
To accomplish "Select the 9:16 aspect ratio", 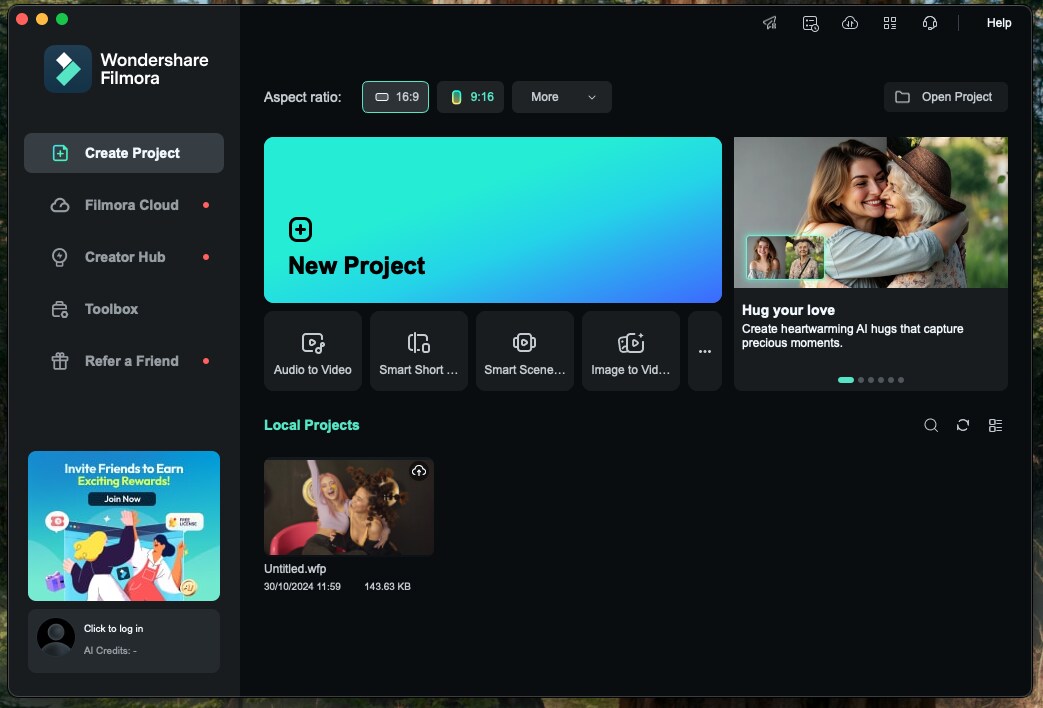I will coord(470,97).
